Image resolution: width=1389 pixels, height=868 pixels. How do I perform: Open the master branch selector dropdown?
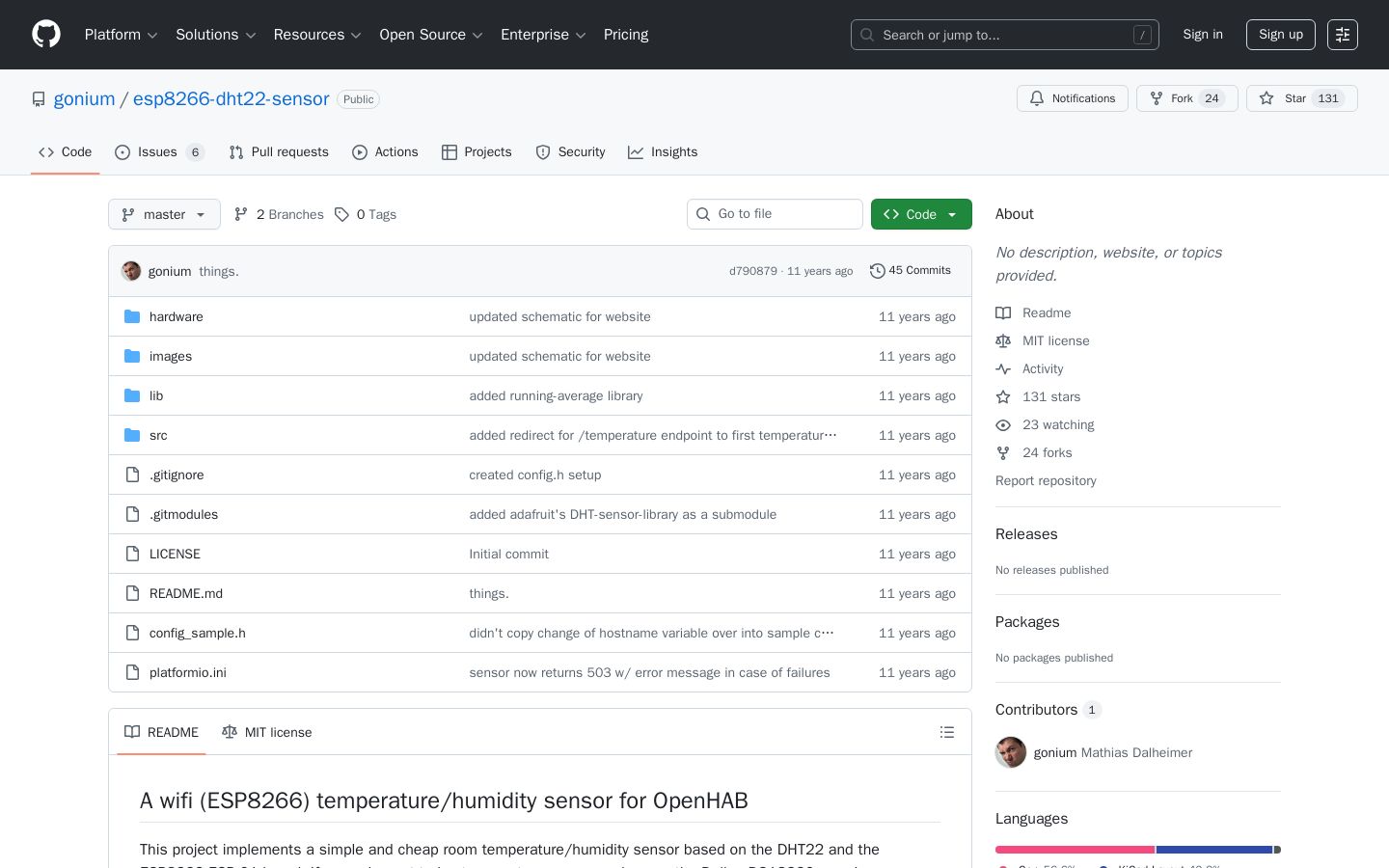(x=164, y=214)
